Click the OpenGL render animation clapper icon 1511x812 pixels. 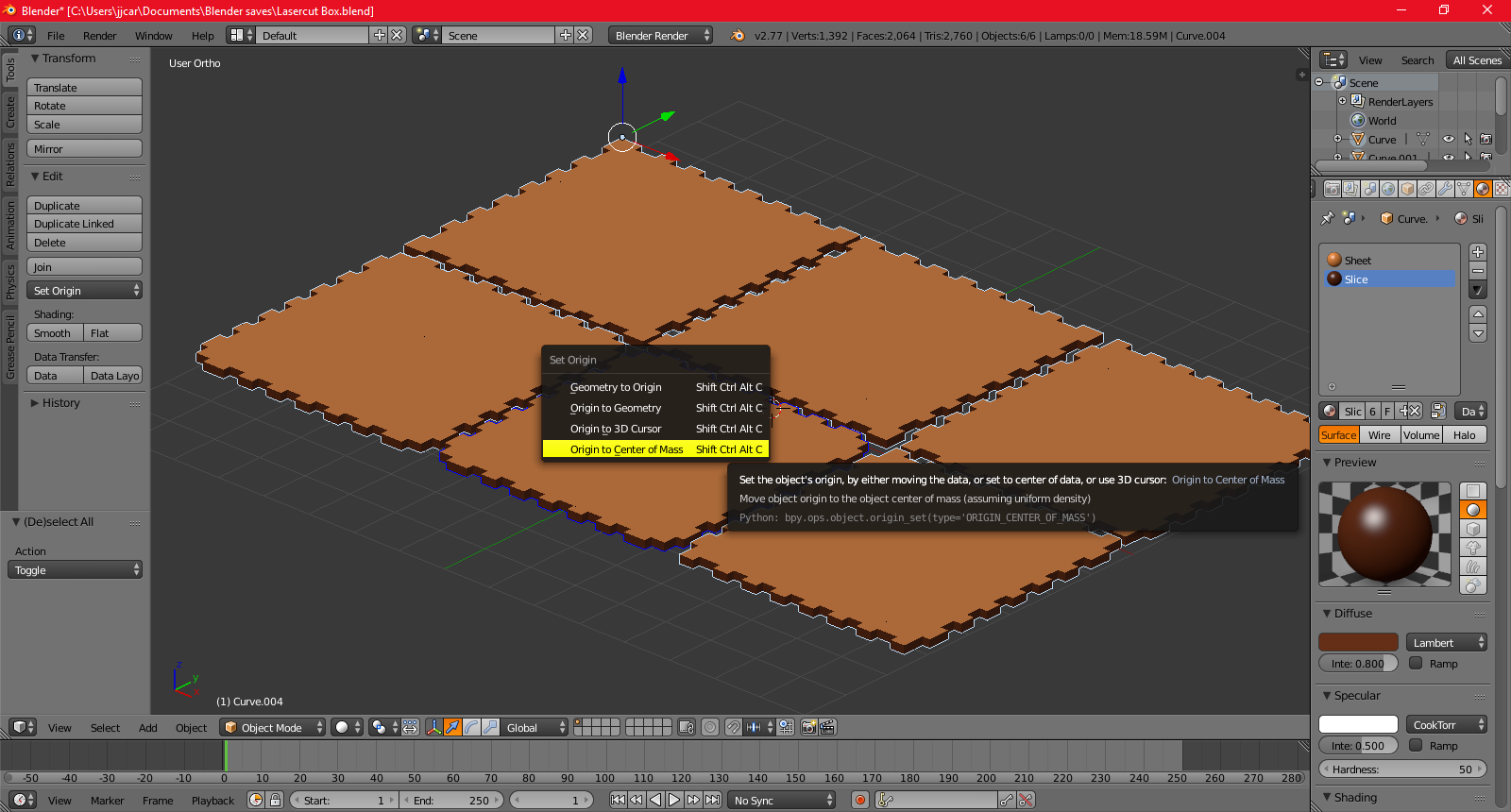point(827,727)
